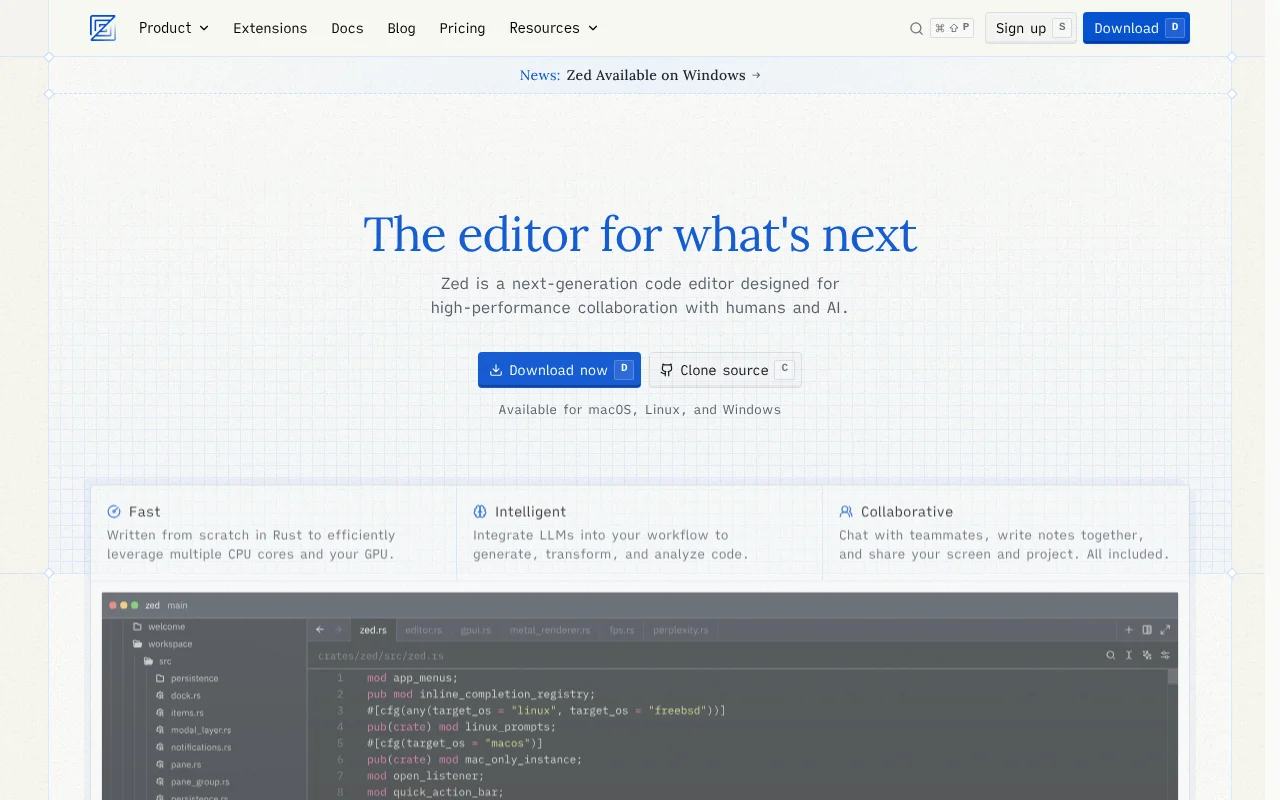
Task: Open search with the magnifier icon in the navbar
Action: [x=916, y=29]
